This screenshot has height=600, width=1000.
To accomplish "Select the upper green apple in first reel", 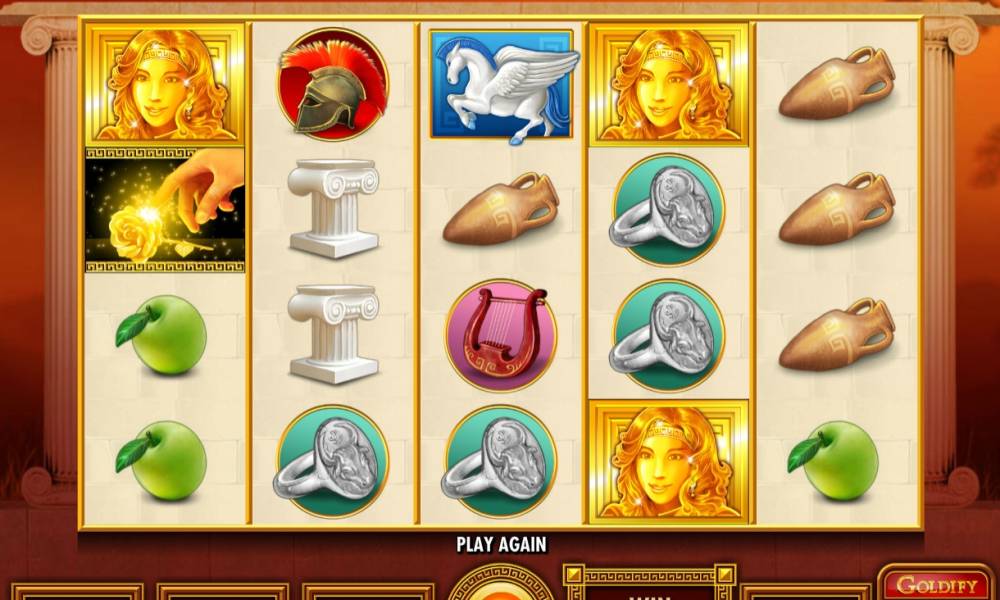I will pyautogui.click(x=161, y=335).
